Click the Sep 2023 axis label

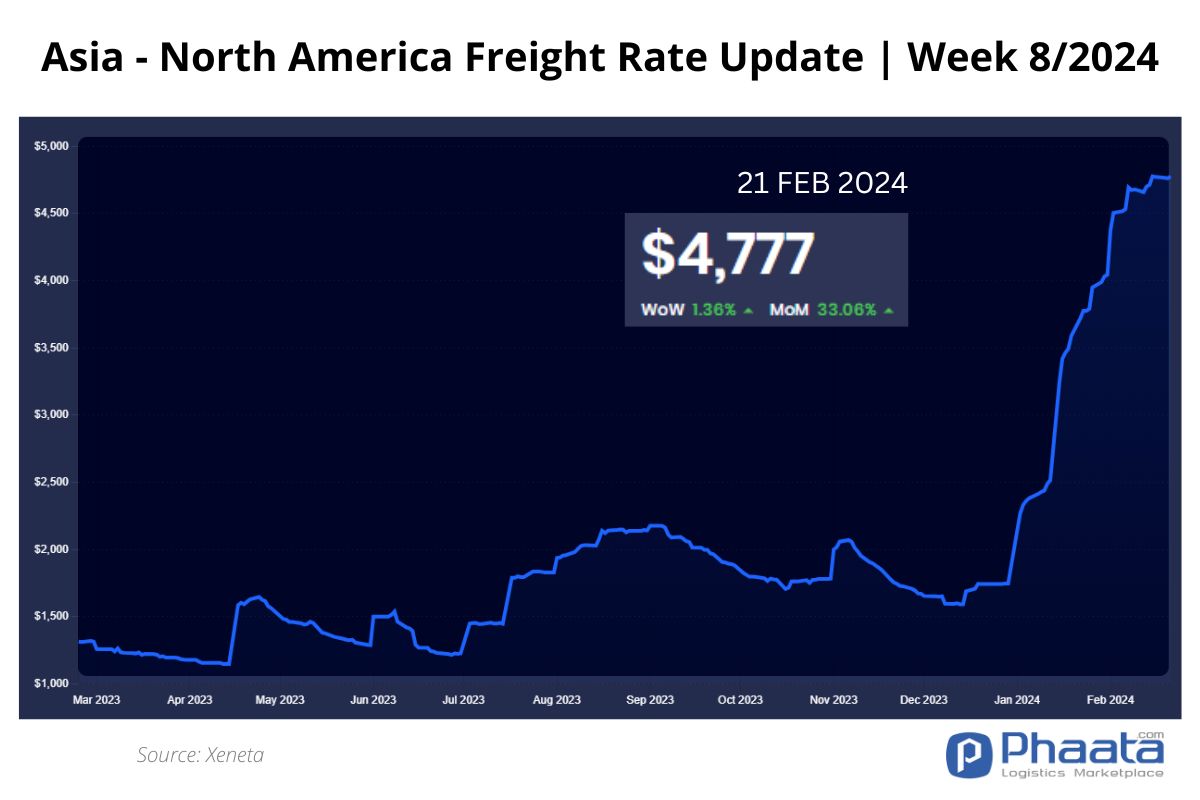[648, 700]
